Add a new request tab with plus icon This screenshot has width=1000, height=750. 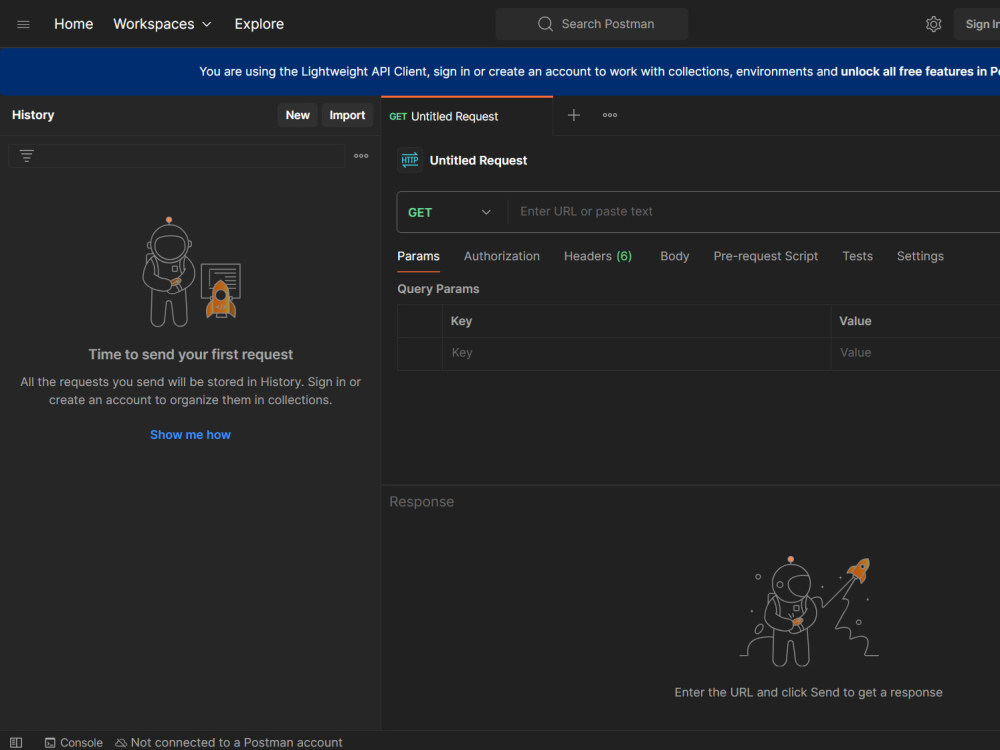point(574,115)
